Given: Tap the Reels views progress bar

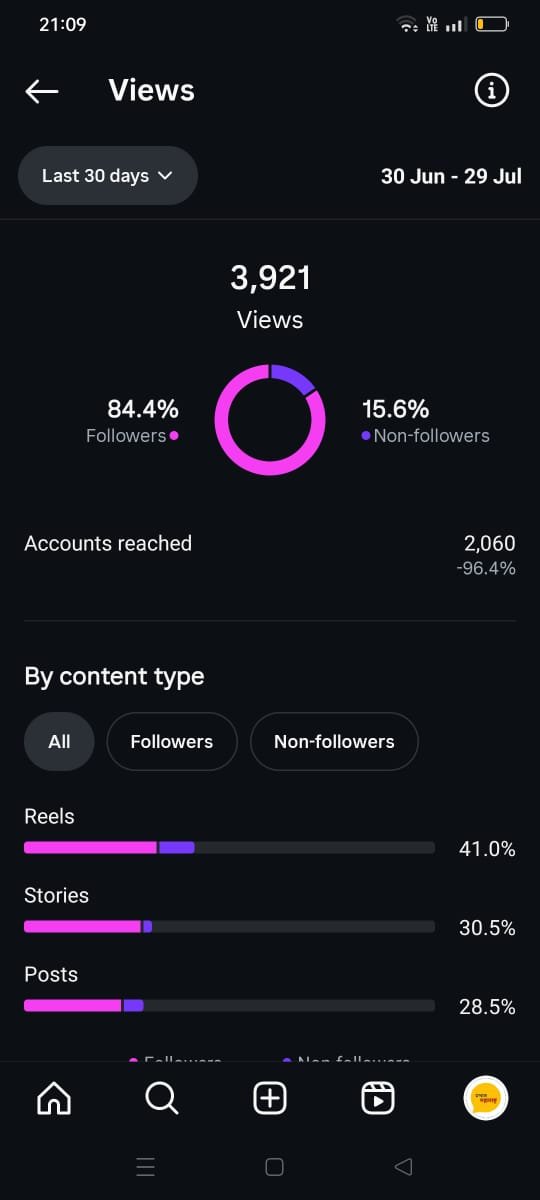Looking at the screenshot, I should coord(229,848).
